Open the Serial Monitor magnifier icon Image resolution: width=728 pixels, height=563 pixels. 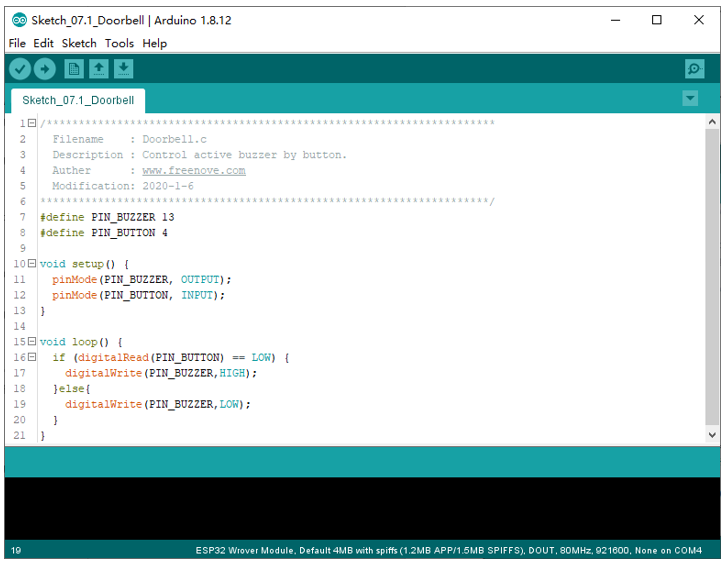tap(694, 69)
